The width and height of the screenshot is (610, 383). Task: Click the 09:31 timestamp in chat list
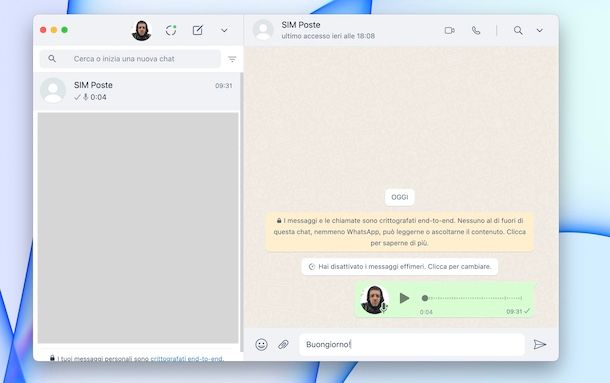click(224, 86)
